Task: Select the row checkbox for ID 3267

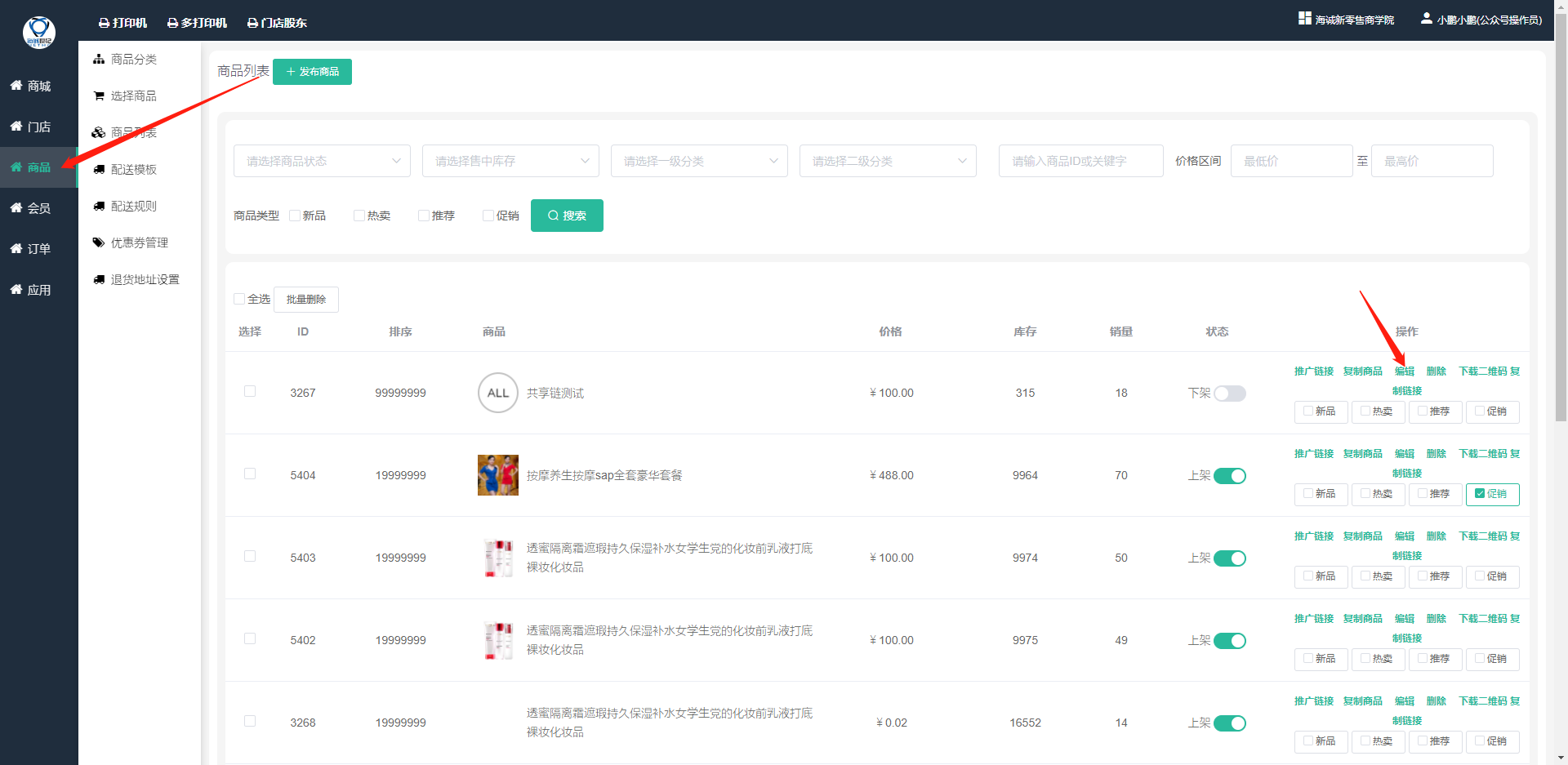Action: click(250, 391)
